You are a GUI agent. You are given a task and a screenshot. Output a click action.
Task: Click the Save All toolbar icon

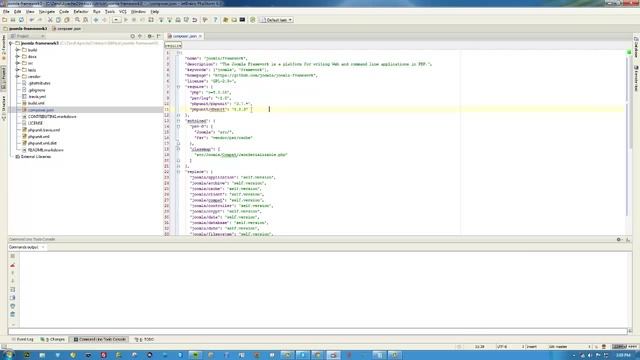tap(13, 20)
